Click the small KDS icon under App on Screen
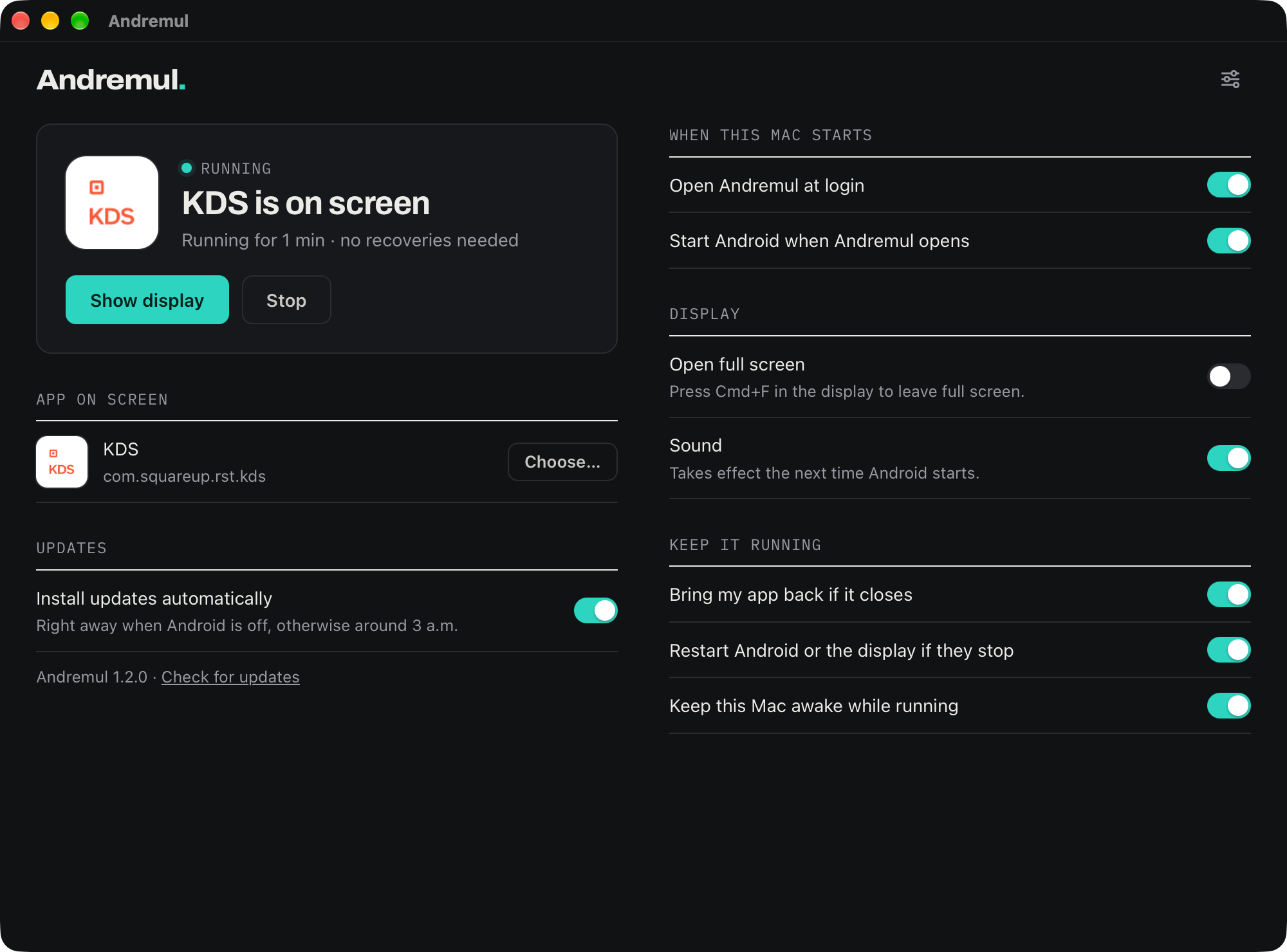1287x952 pixels. coord(62,462)
